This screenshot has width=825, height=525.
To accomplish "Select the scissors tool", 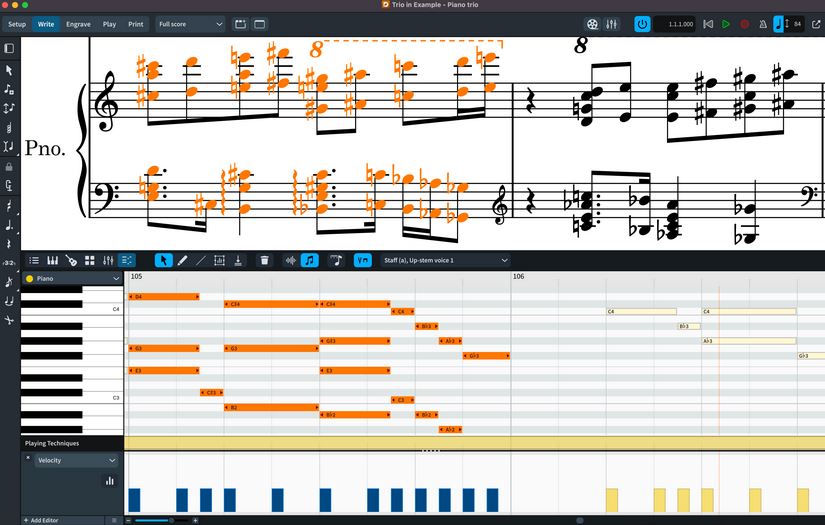I will (9, 320).
